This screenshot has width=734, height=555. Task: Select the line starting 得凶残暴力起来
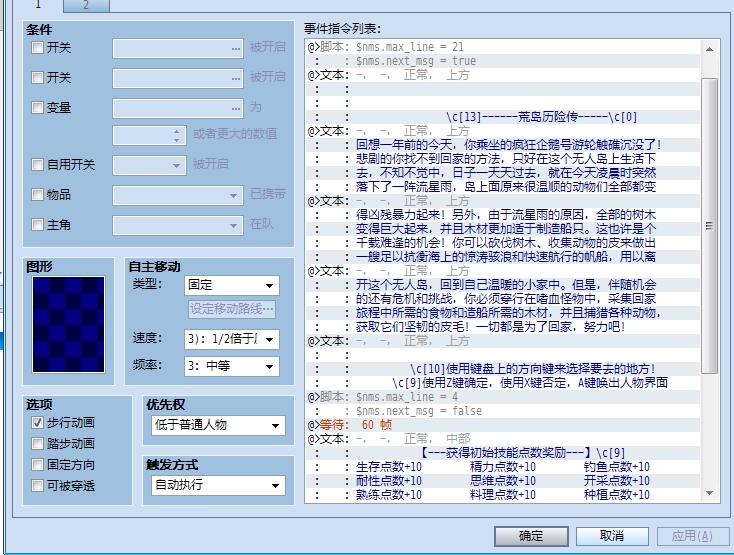(503, 215)
